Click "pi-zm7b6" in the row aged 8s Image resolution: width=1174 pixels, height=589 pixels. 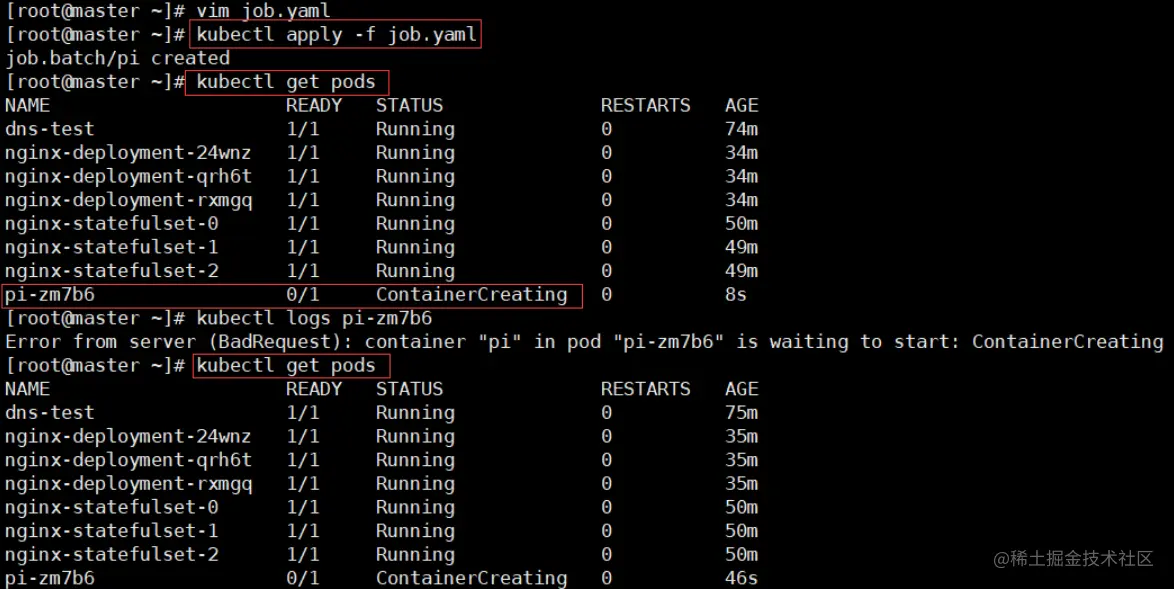[49, 295]
